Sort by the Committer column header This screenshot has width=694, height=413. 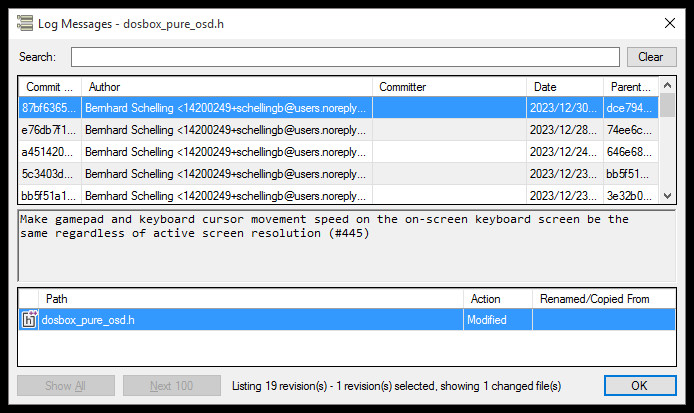(x=449, y=87)
